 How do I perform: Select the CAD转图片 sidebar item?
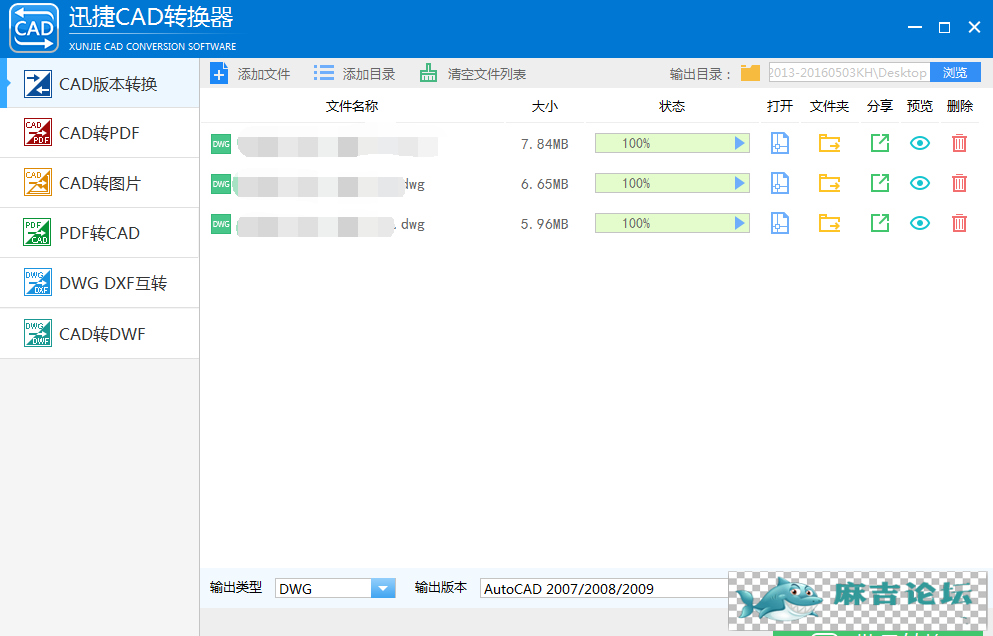[99, 183]
